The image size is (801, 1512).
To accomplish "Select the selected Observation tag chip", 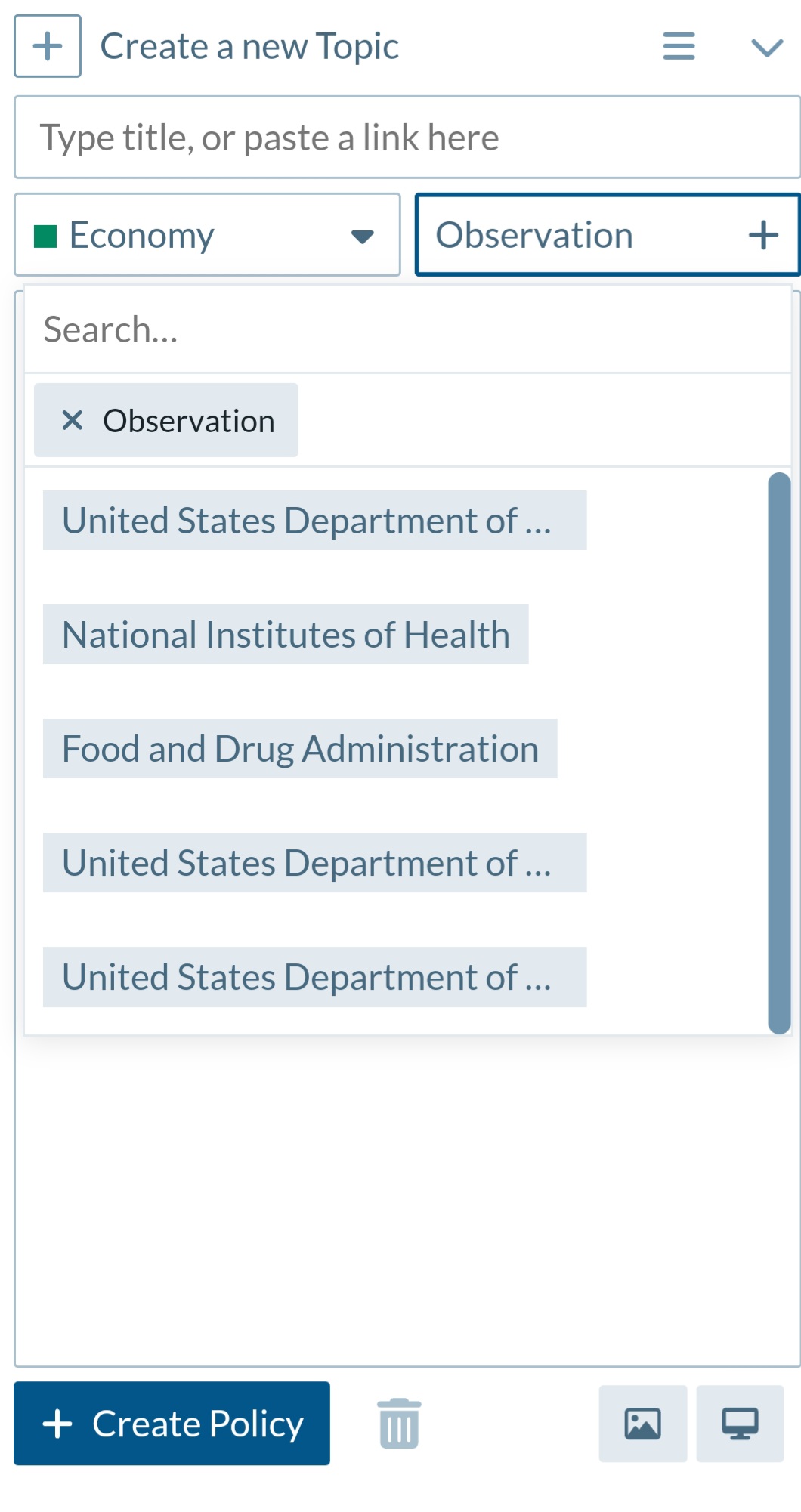I will point(166,420).
